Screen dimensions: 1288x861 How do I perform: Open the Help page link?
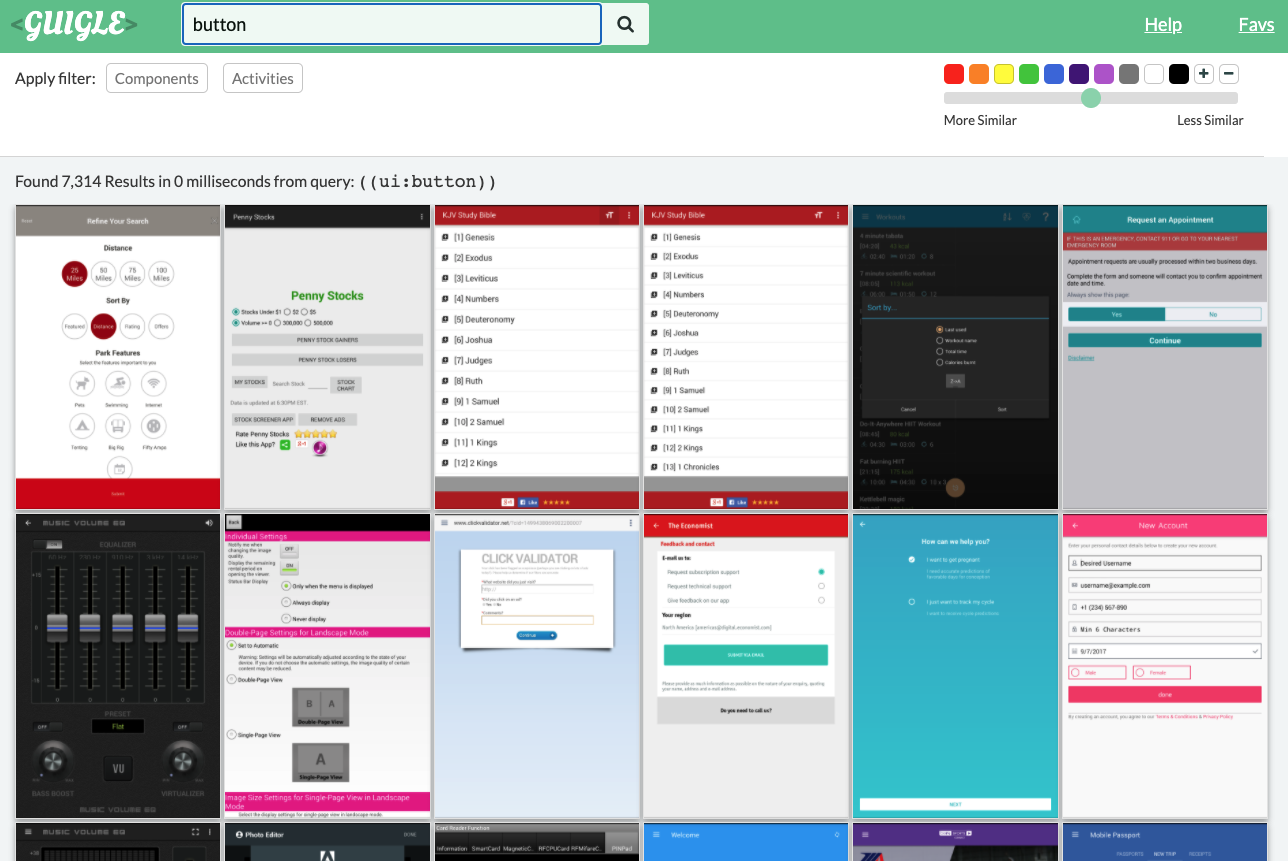[1163, 25]
